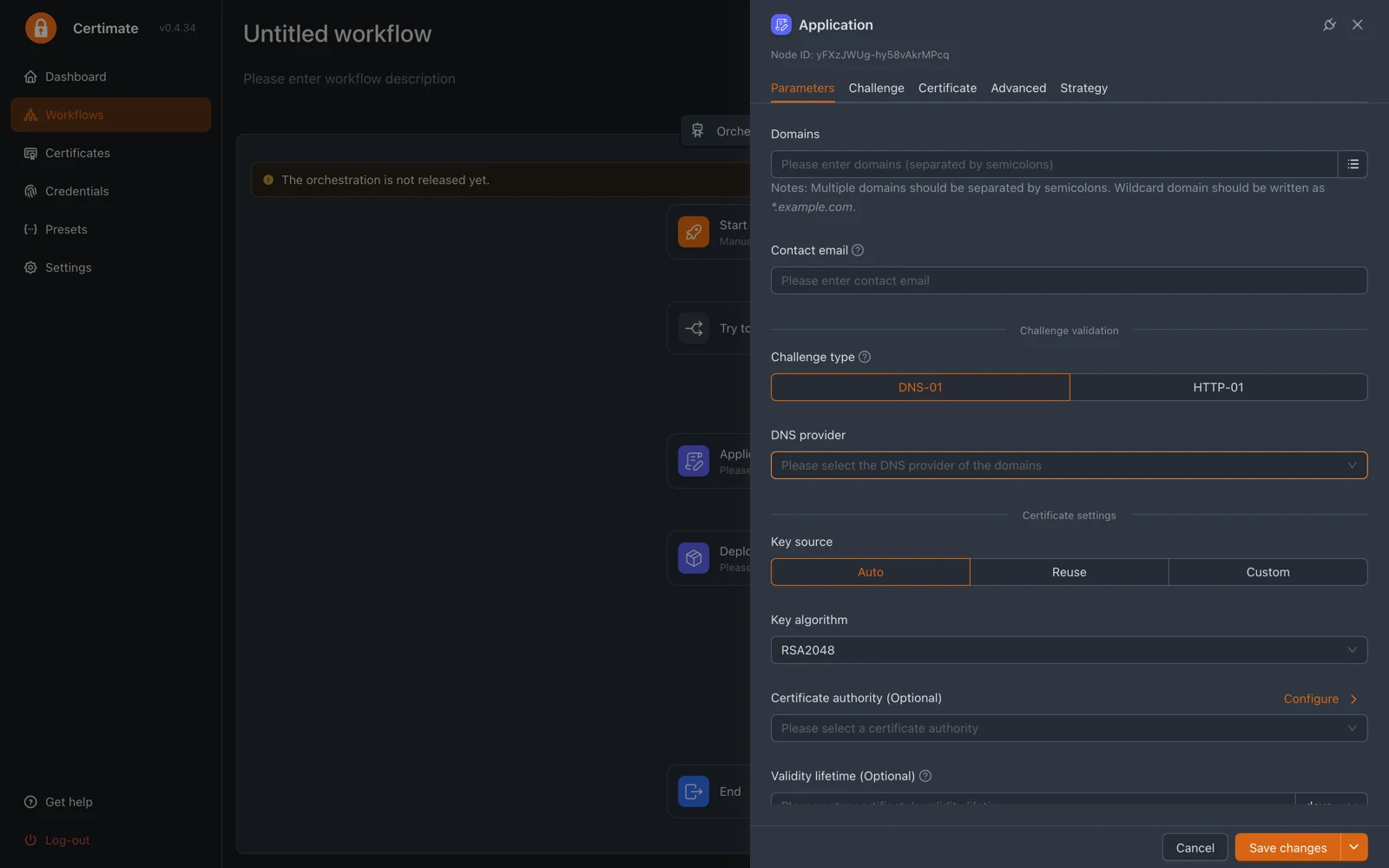The height and width of the screenshot is (868, 1389).
Task: Switch to the Challenge tab
Action: pos(876,88)
